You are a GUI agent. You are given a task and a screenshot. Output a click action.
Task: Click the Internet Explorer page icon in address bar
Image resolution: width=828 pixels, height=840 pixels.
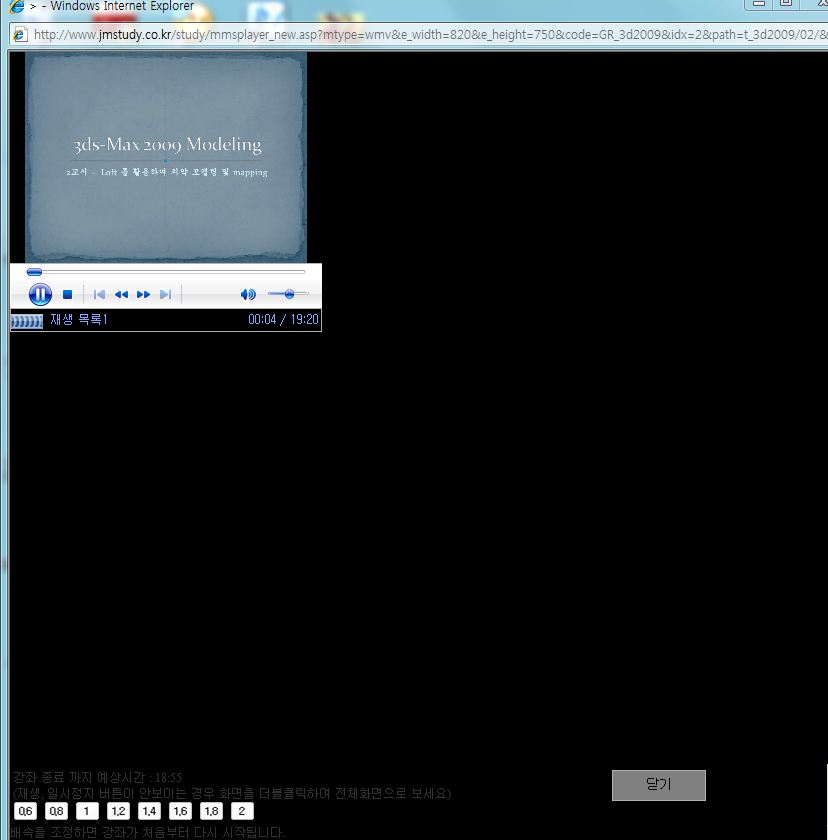(x=20, y=35)
